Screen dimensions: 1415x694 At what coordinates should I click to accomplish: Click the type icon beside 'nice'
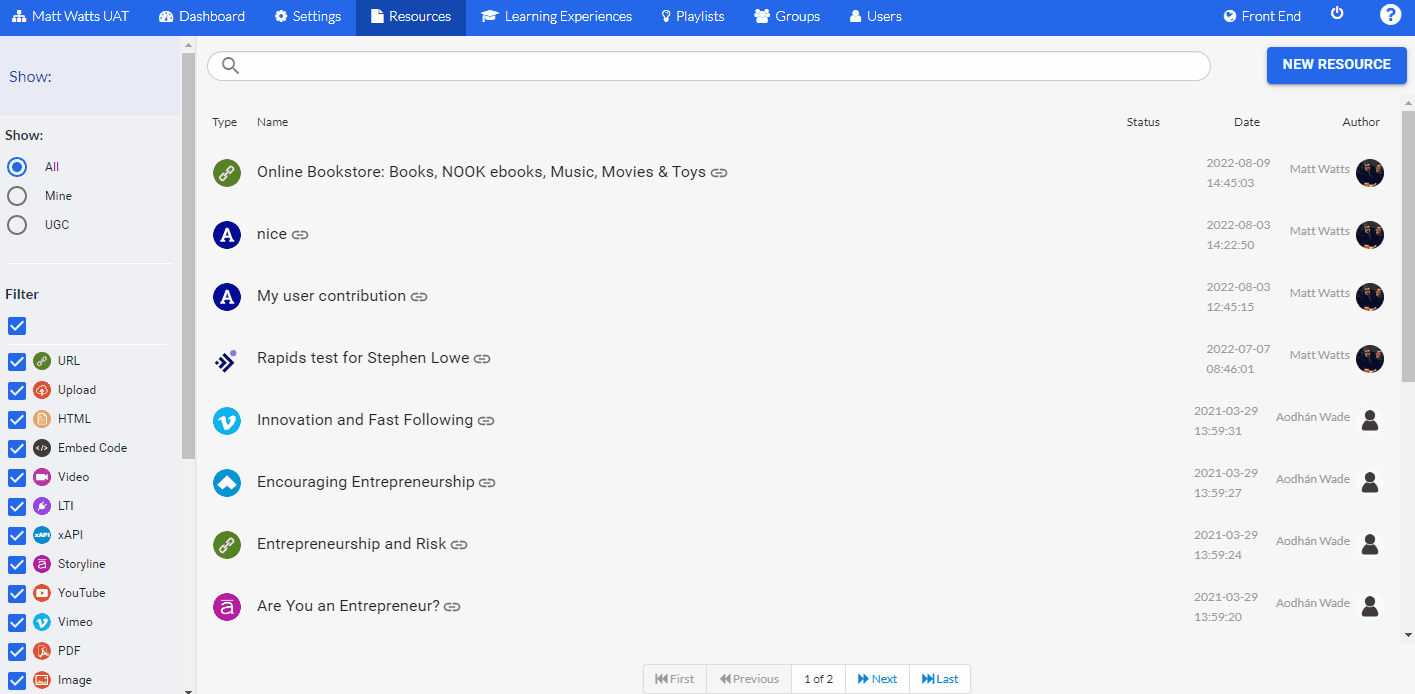[x=227, y=234]
